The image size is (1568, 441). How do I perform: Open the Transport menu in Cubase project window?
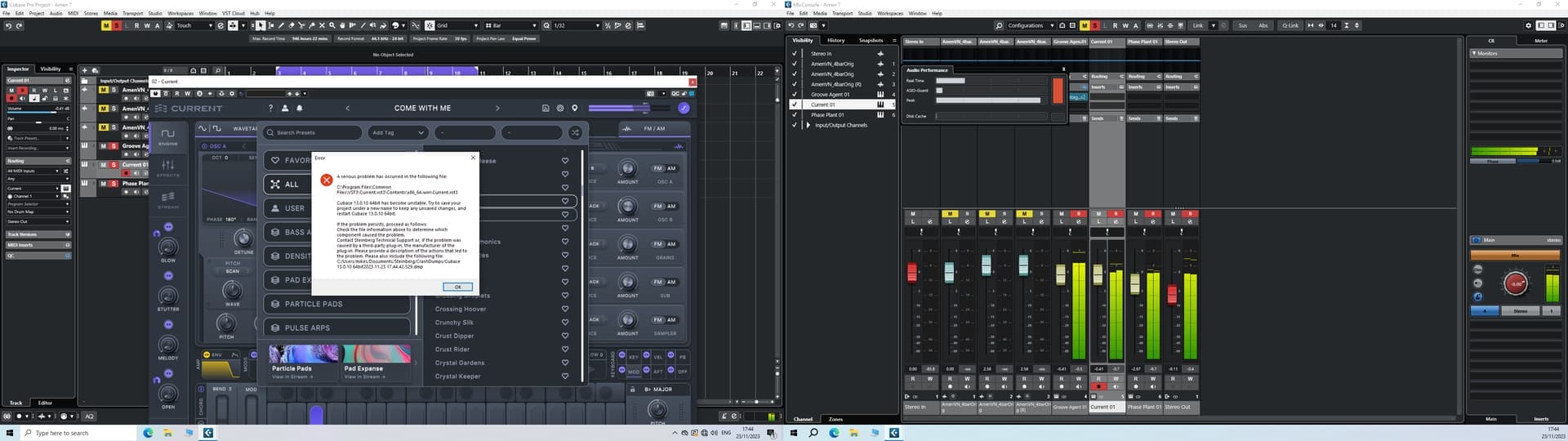point(132,13)
